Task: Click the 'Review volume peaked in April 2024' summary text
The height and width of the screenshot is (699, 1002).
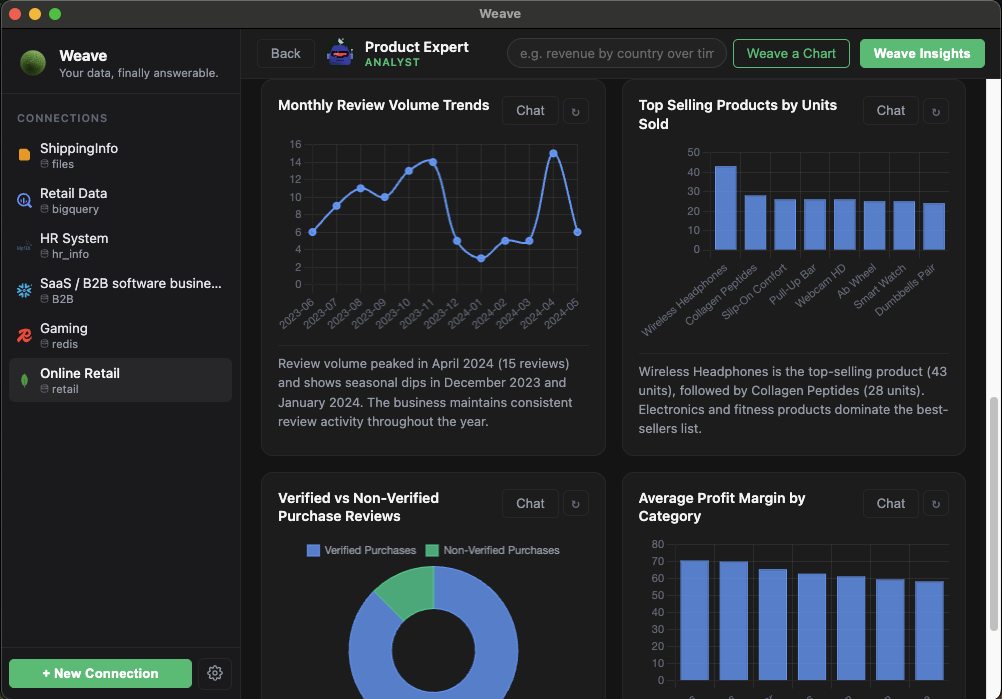Action: click(x=425, y=392)
